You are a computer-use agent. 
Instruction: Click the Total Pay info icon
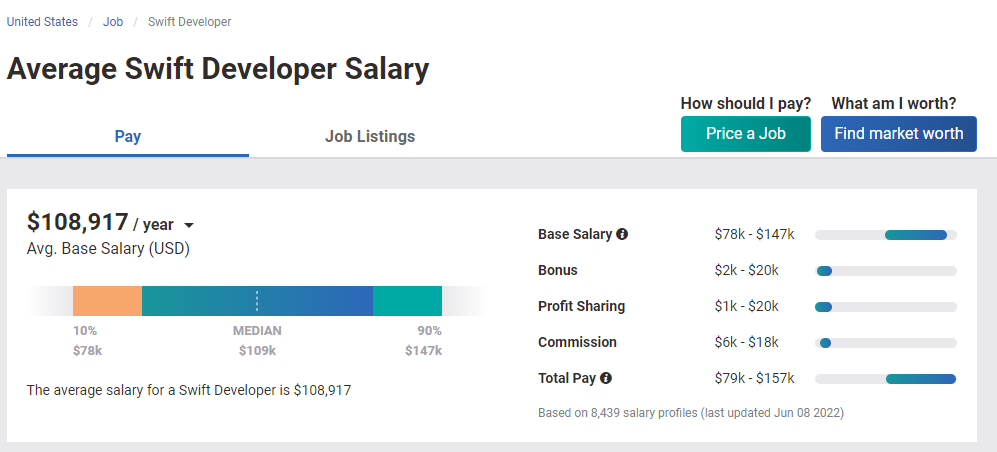606,378
